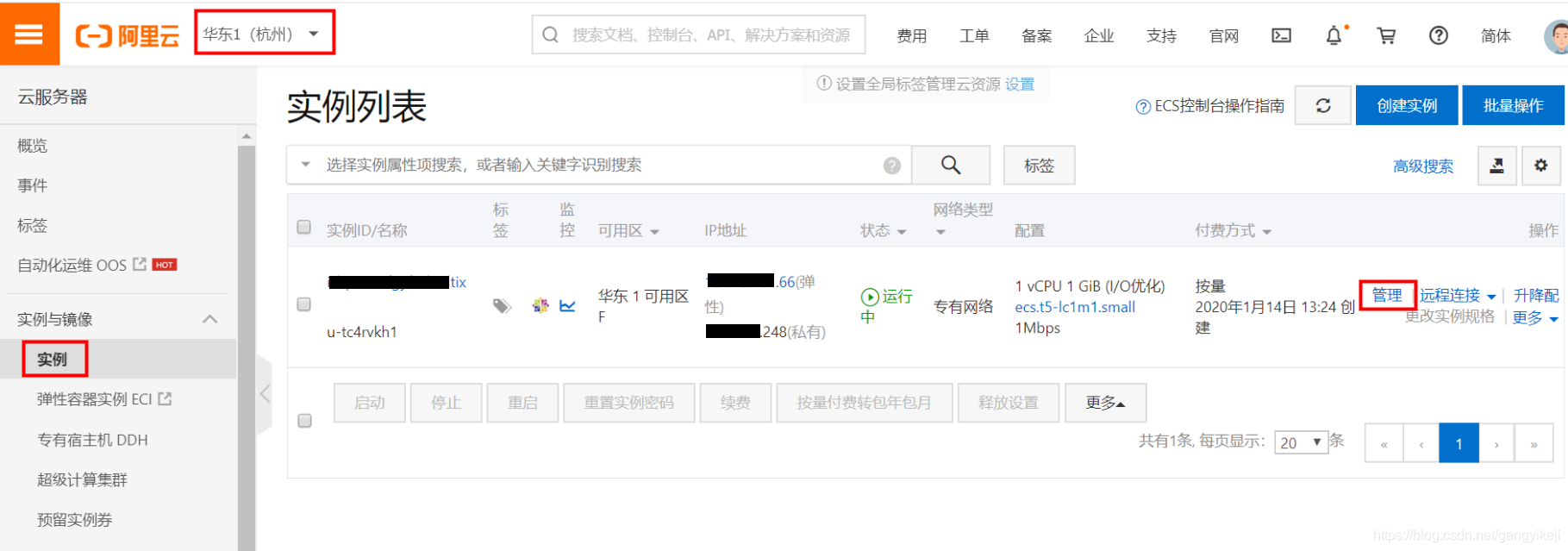The height and width of the screenshot is (551, 1568).
Task: Open the 可用区 column filter
Action: point(654,232)
